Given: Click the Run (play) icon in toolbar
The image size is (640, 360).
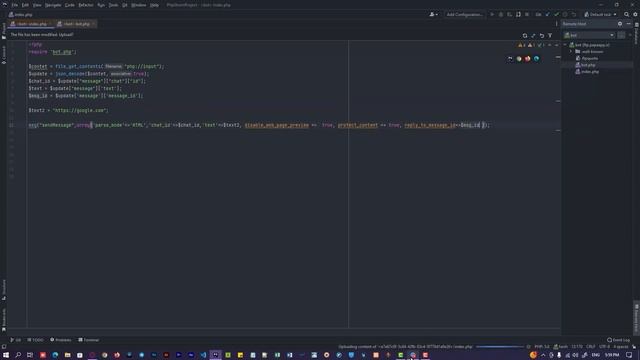Looking at the screenshot, I should [492, 14].
